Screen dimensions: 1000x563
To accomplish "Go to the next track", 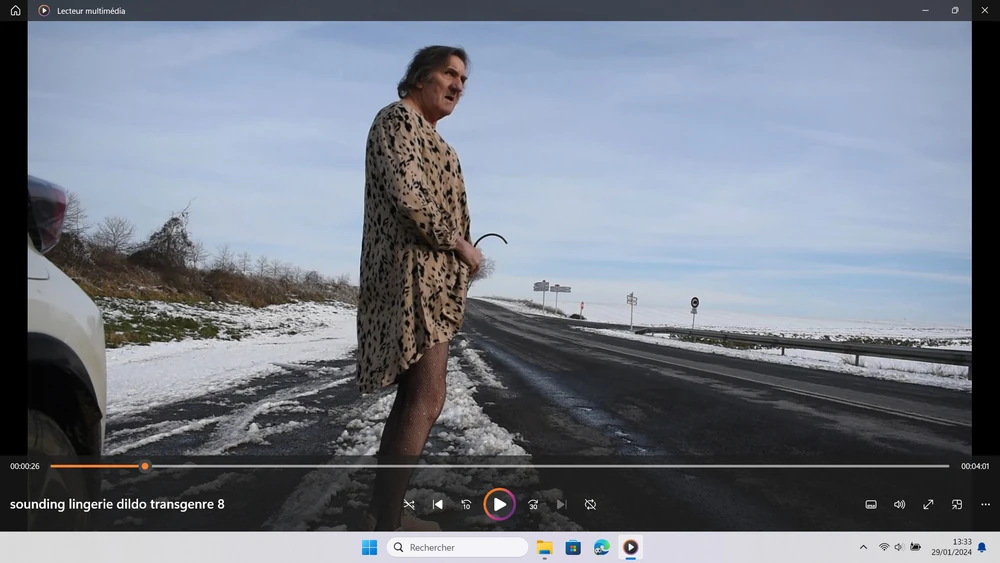I will tap(561, 505).
